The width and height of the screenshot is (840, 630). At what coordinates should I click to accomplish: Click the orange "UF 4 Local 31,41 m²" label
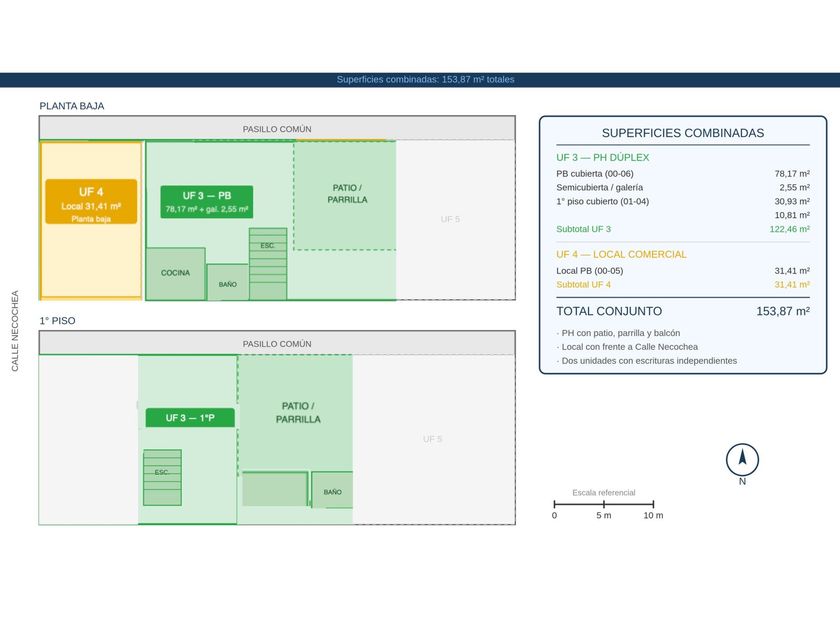91,202
